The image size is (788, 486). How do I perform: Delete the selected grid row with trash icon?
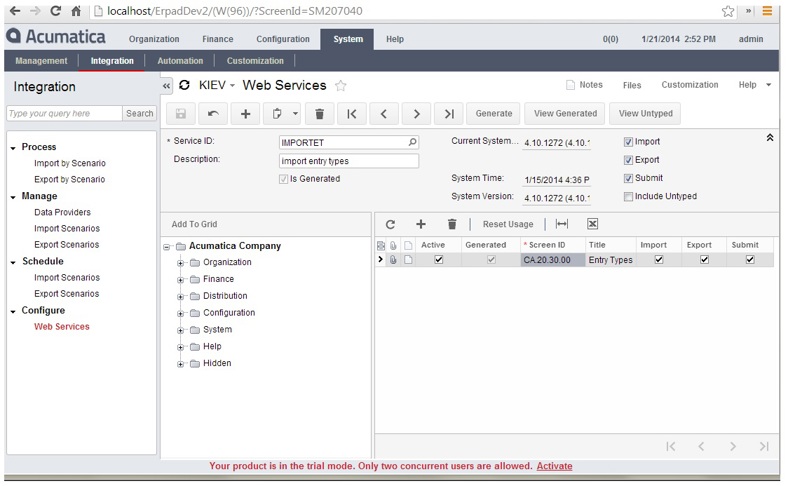click(452, 224)
